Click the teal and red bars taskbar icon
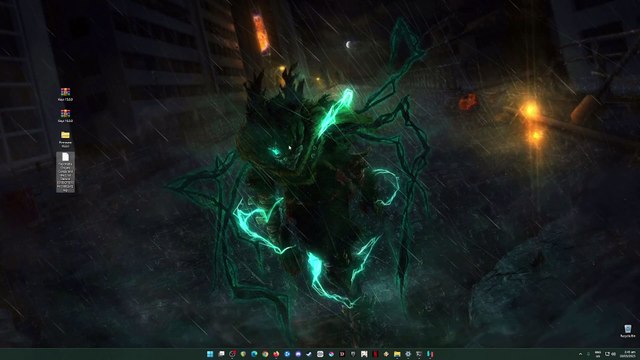 pos(430,354)
